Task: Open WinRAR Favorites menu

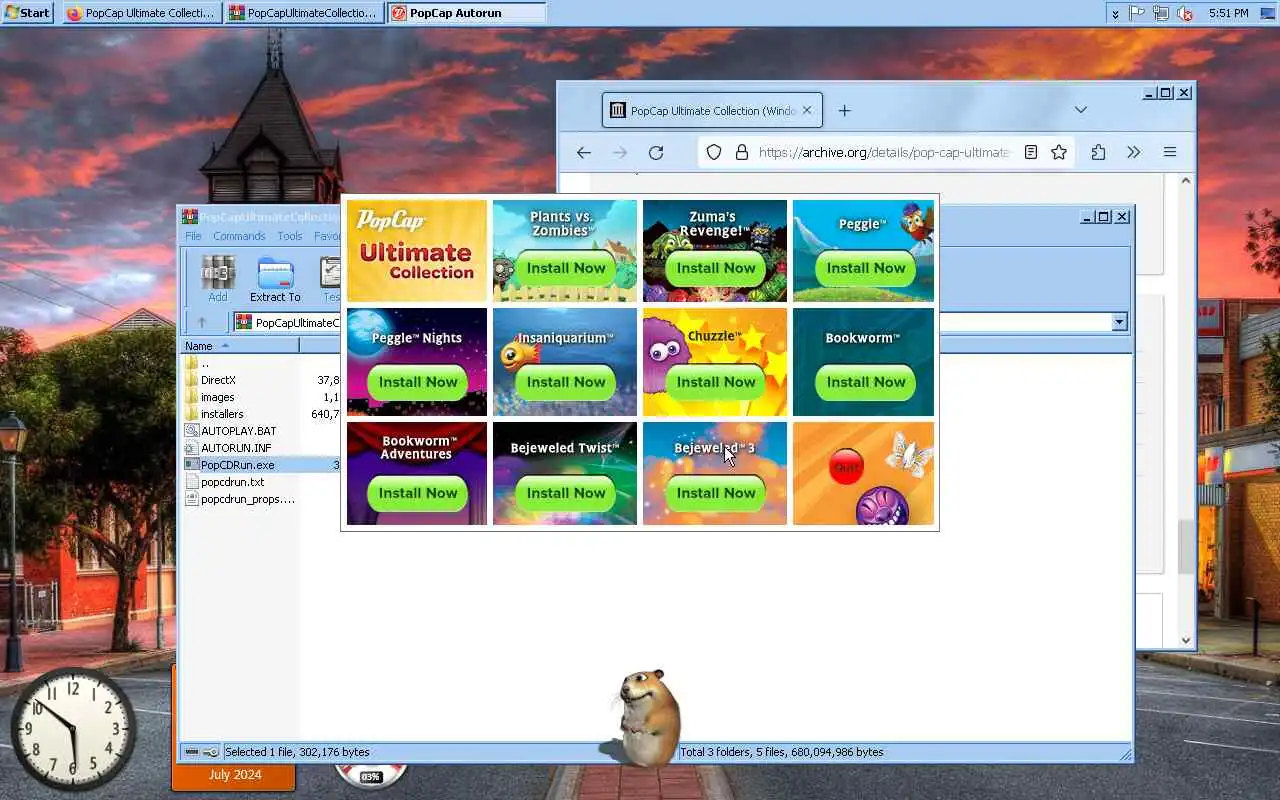Action: (327, 236)
